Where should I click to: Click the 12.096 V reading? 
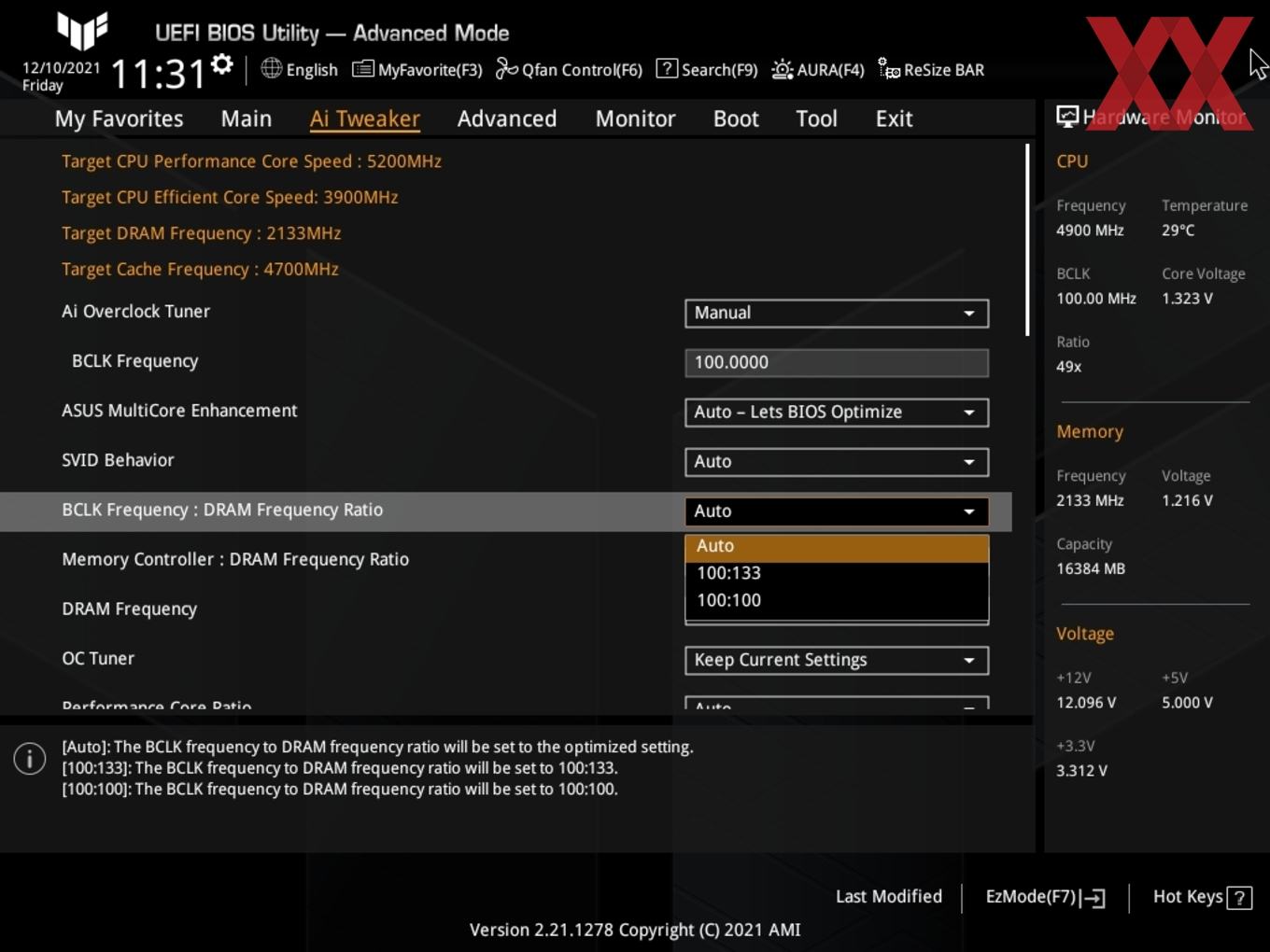[x=1086, y=703]
